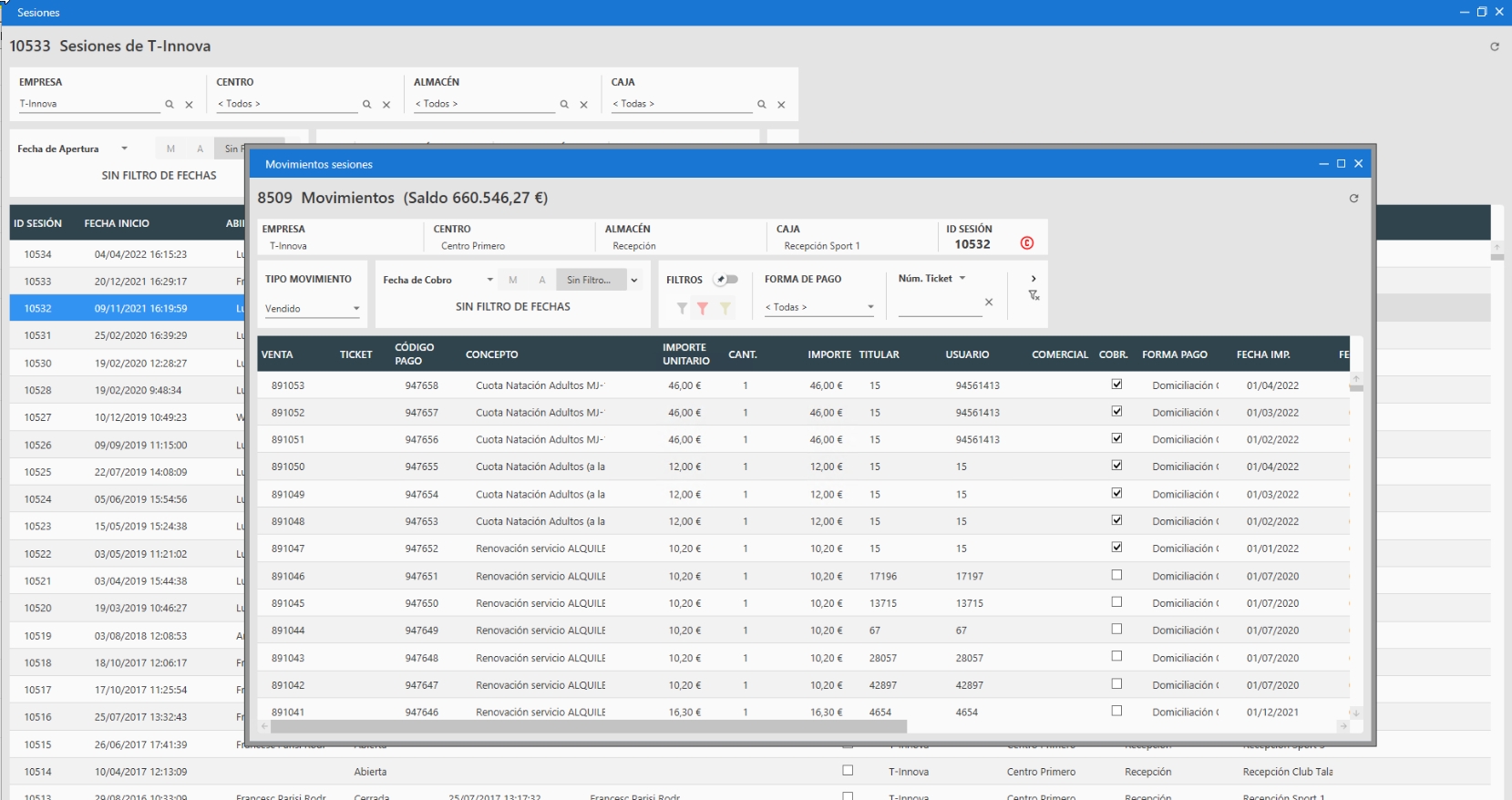Refresh the Movimientos sesiones list
The image size is (1512, 800).
coord(1353,199)
